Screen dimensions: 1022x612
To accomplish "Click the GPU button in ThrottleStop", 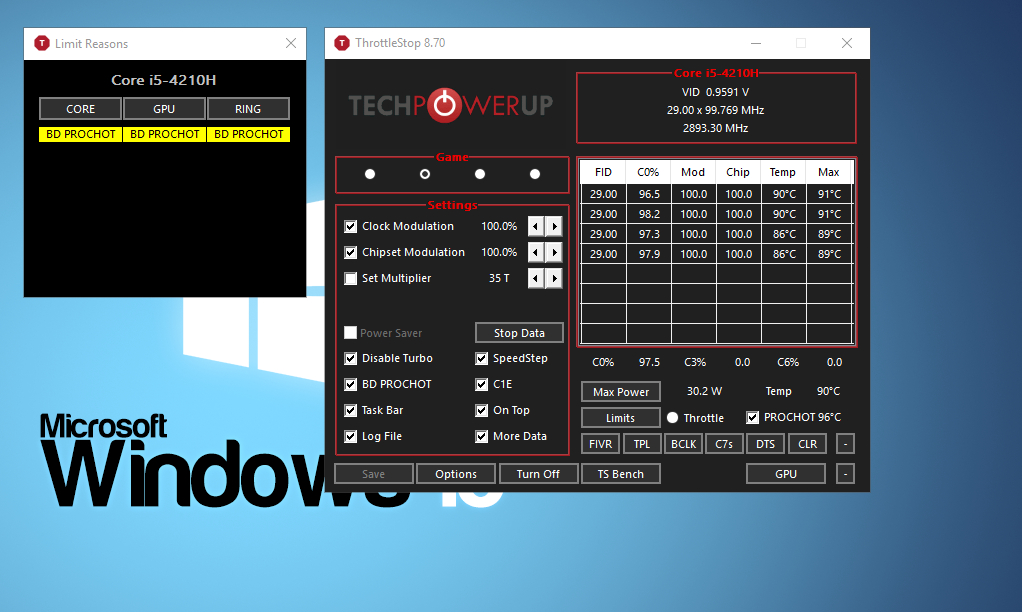I will (786, 474).
